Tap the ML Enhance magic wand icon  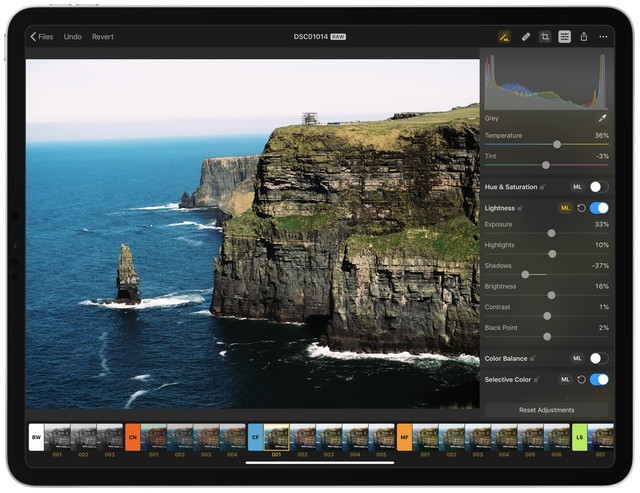click(x=504, y=37)
